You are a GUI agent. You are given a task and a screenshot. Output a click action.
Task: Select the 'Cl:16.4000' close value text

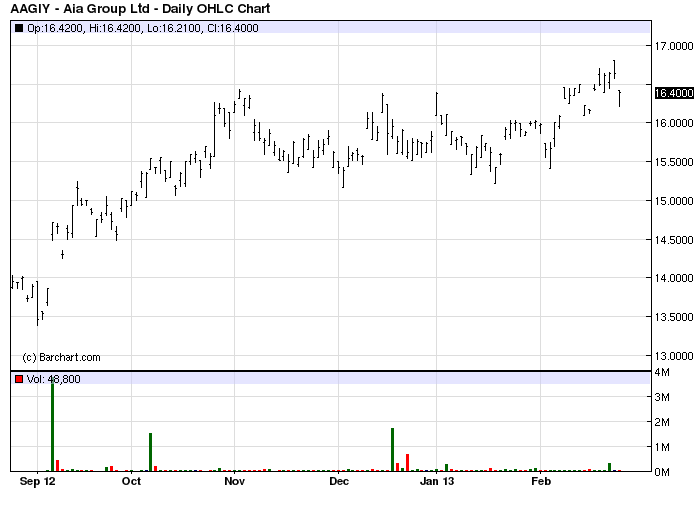point(233,28)
